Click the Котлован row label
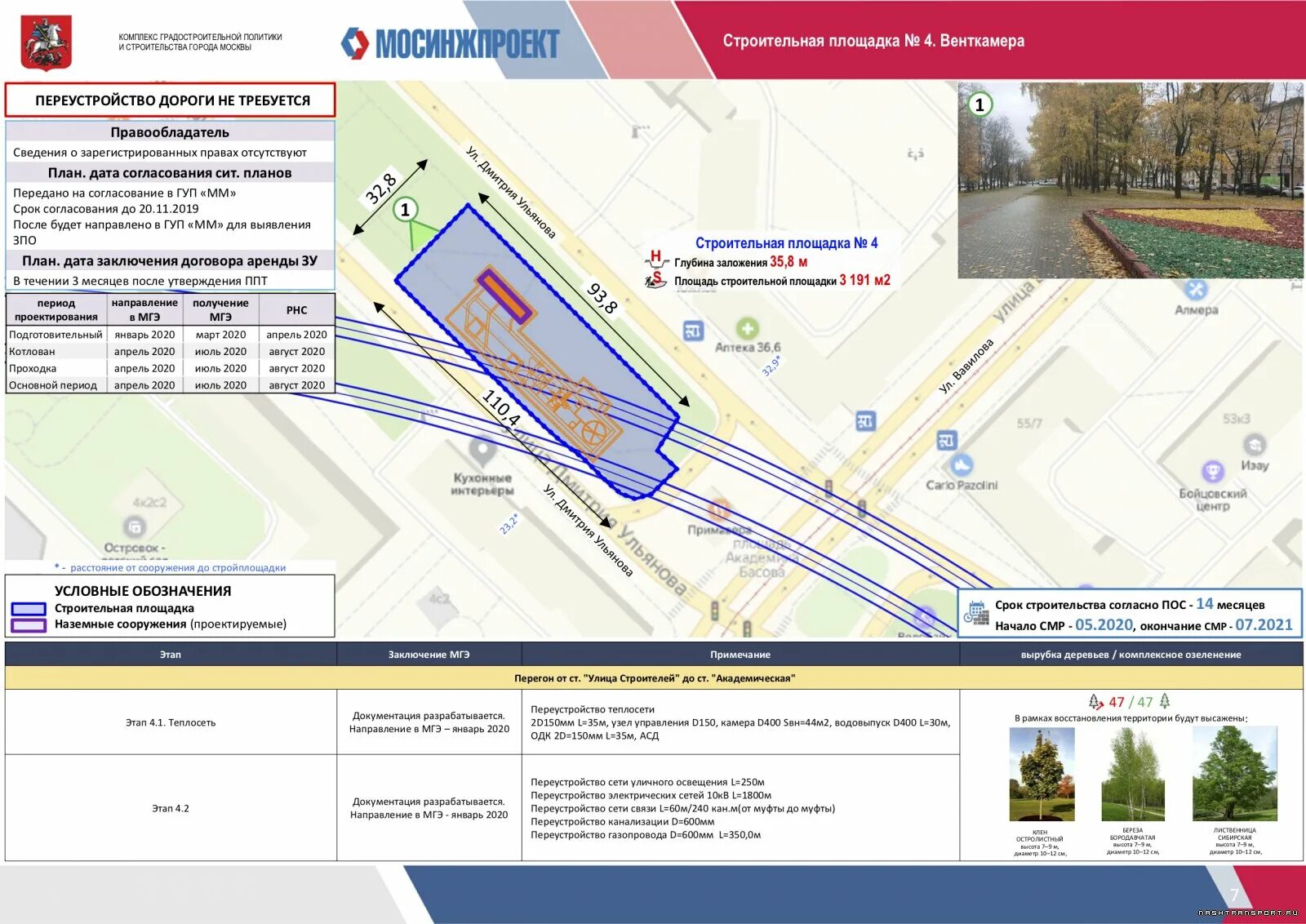 tap(33, 352)
